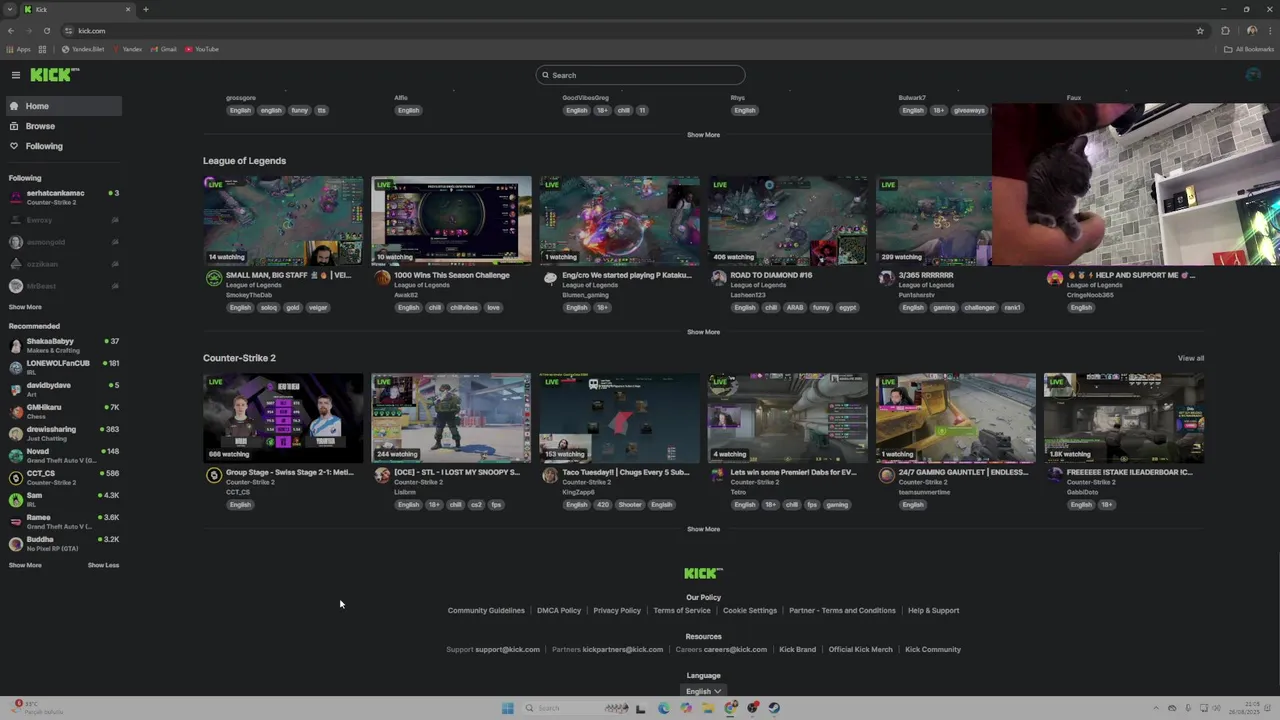Open Privacy Policy footer link

[617, 610]
